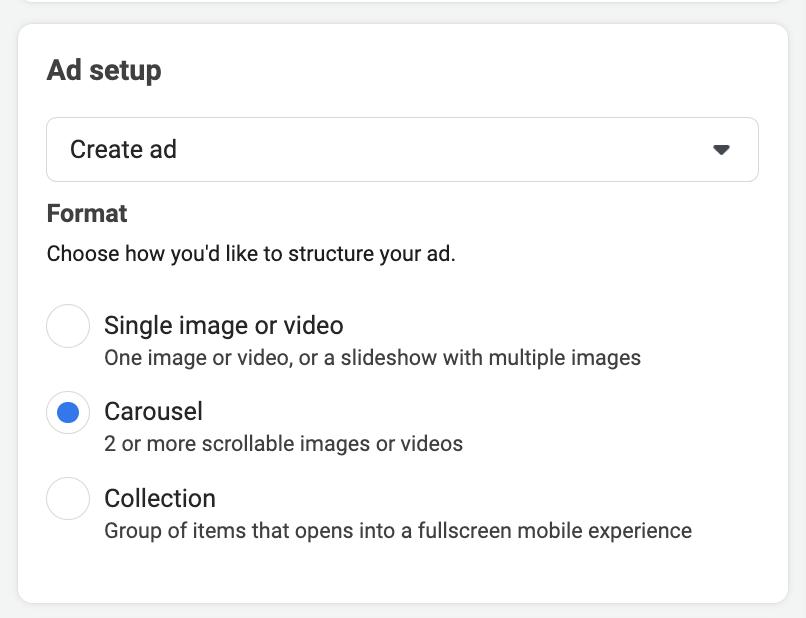This screenshot has width=806, height=618.
Task: Click the 'Format' subheading
Action: click(x=87, y=213)
